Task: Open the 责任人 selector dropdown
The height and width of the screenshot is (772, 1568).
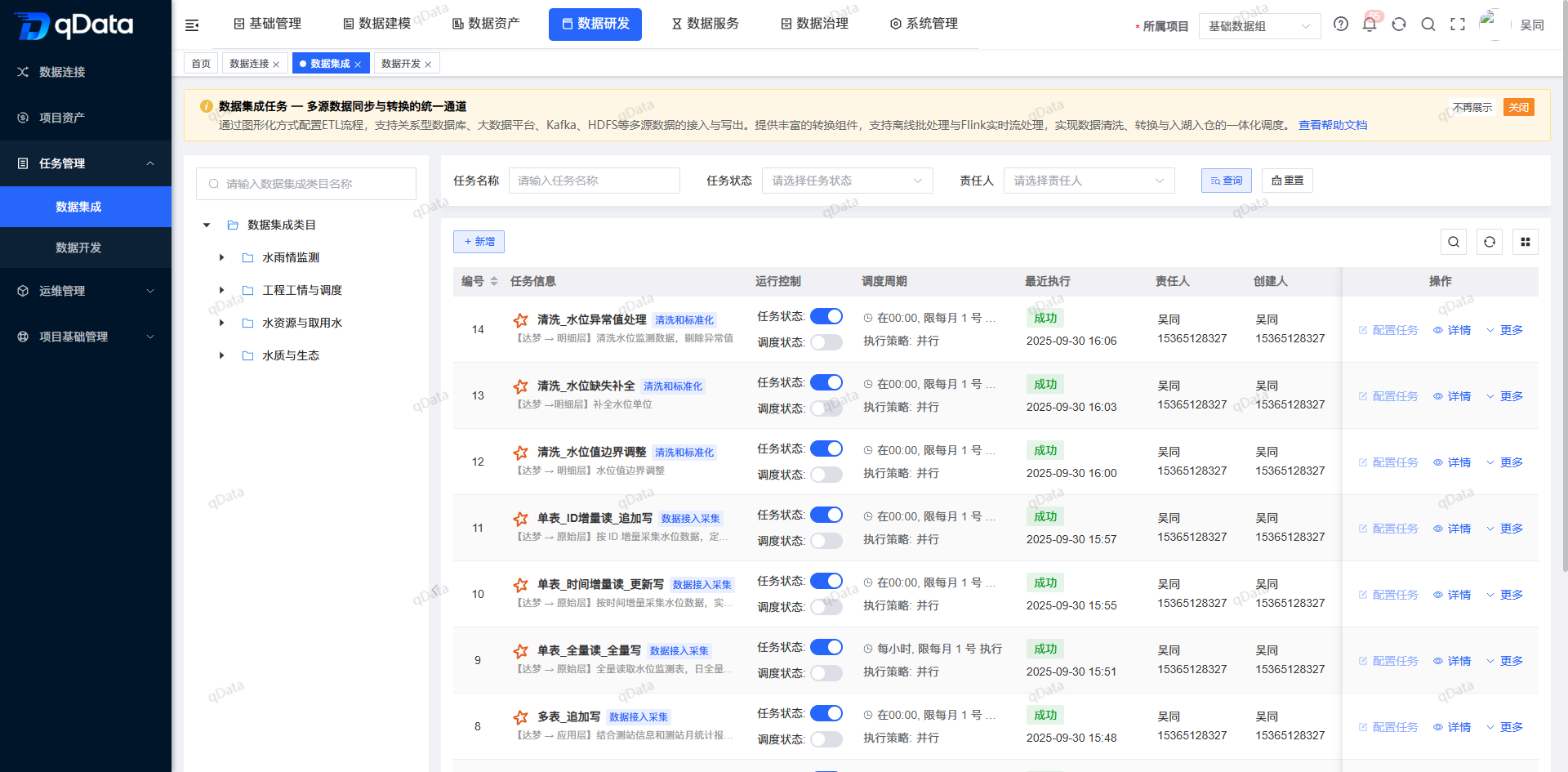Action: point(1089,181)
